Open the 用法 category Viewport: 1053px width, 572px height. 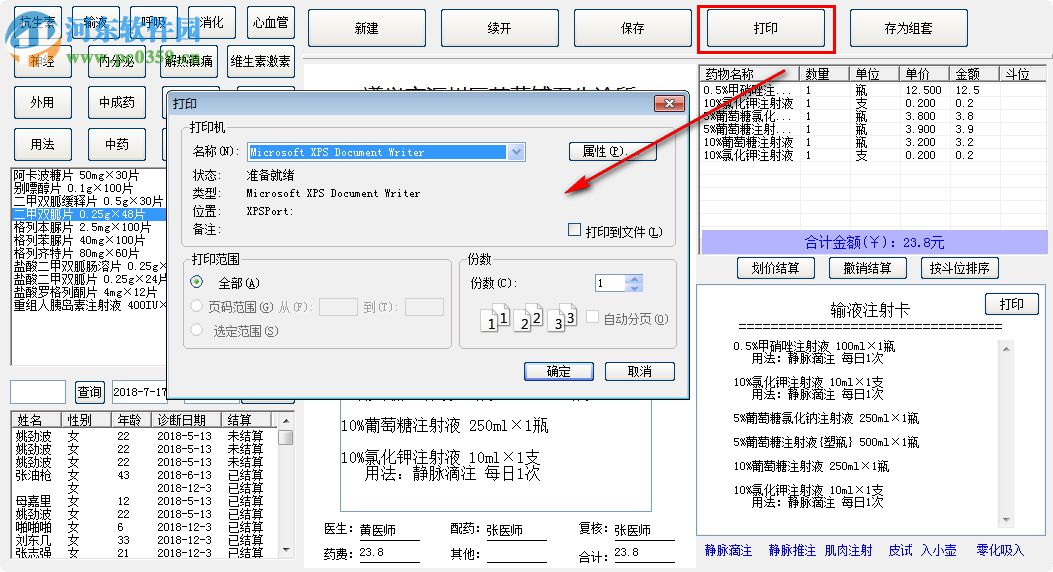pos(42,144)
